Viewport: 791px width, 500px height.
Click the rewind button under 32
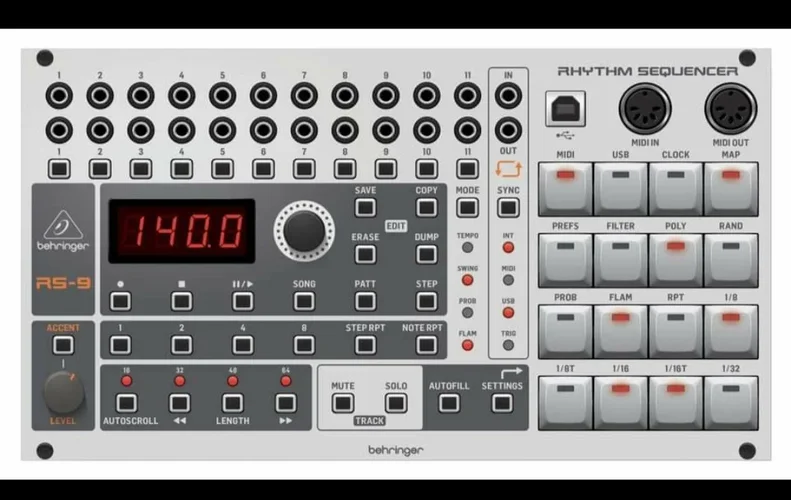(x=180, y=403)
